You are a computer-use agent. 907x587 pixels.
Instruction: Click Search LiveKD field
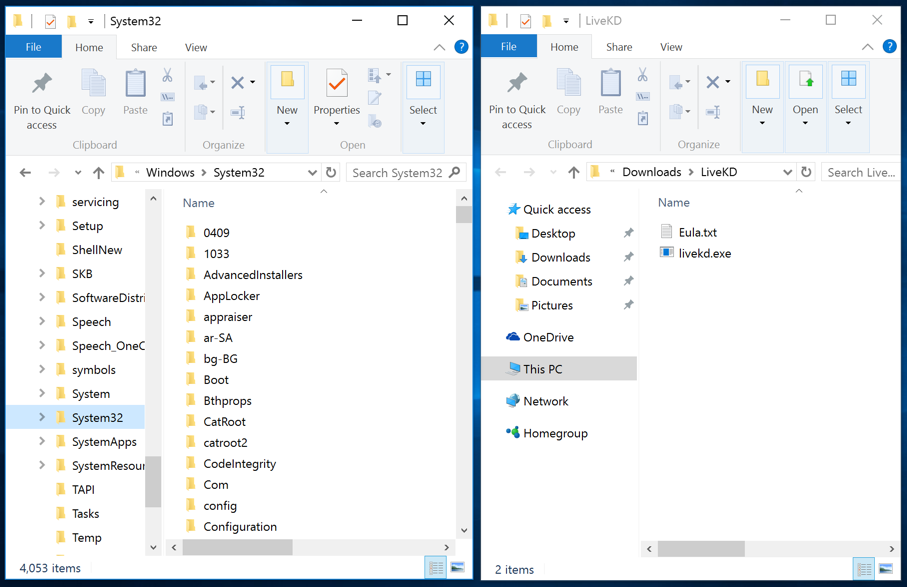click(x=860, y=172)
